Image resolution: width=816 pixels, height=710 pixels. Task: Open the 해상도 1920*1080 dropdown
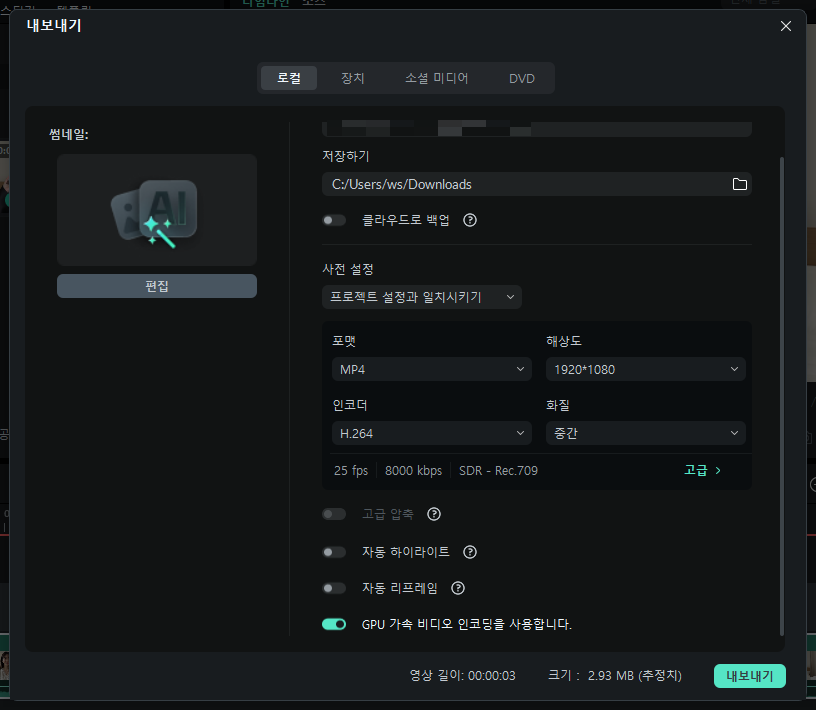pyautogui.click(x=645, y=369)
